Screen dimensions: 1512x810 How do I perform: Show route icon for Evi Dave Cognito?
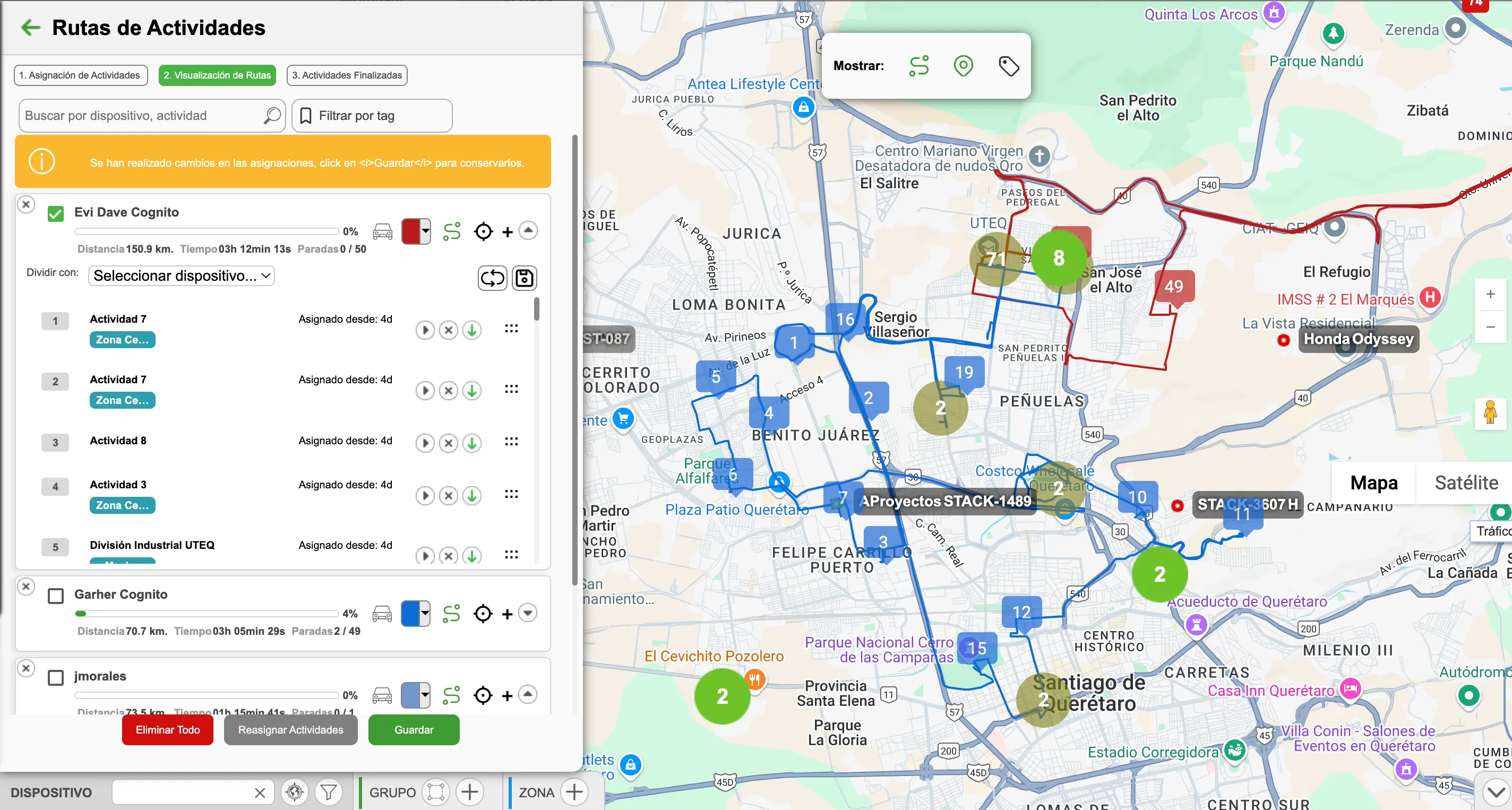(451, 232)
